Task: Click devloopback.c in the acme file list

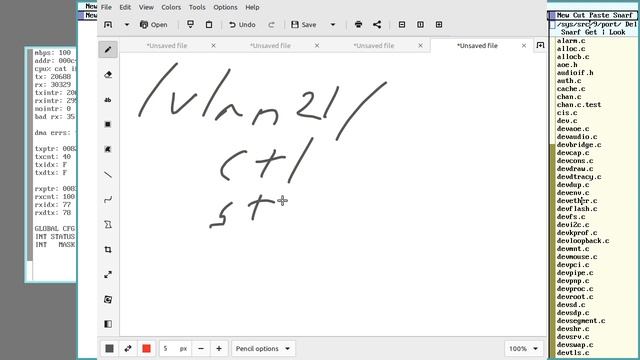Action: pos(583,241)
